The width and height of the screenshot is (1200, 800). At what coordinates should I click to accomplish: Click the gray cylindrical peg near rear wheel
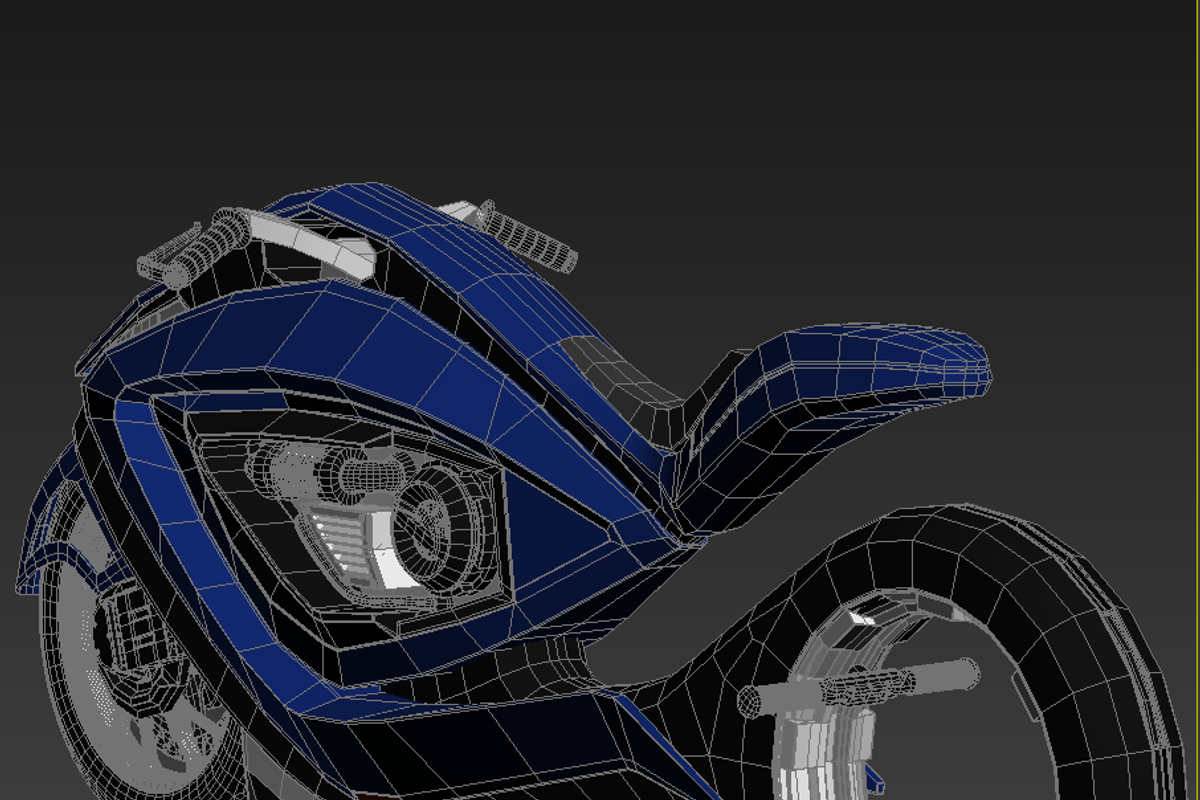pyautogui.click(x=860, y=686)
